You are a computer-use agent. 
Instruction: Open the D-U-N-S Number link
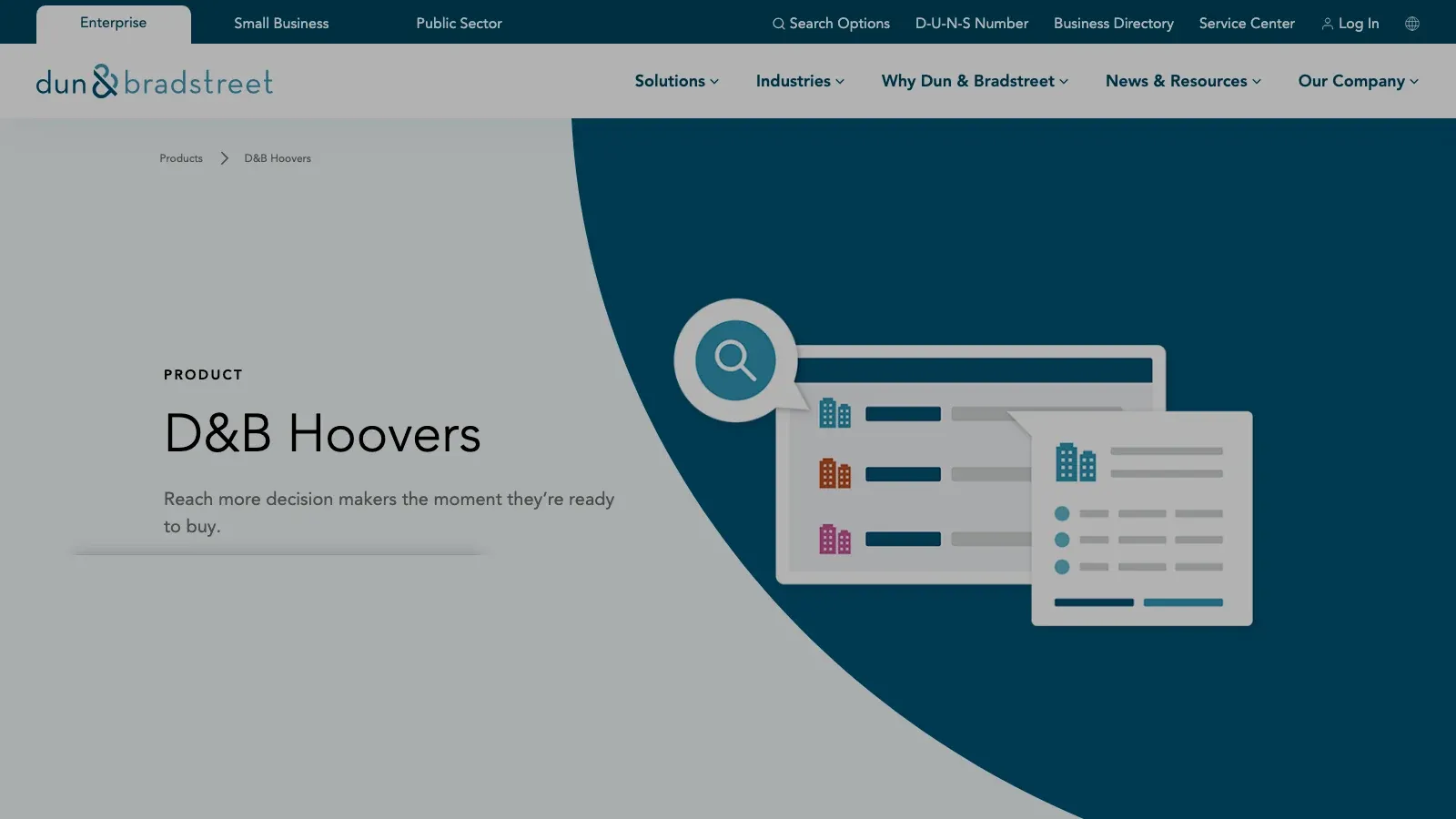972,24
